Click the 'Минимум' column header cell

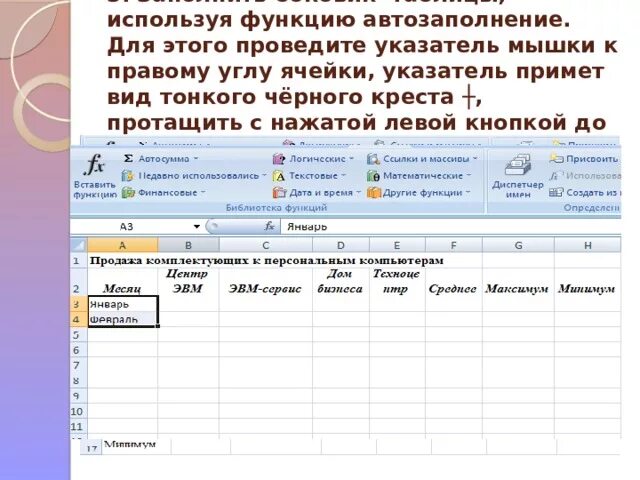click(587, 282)
